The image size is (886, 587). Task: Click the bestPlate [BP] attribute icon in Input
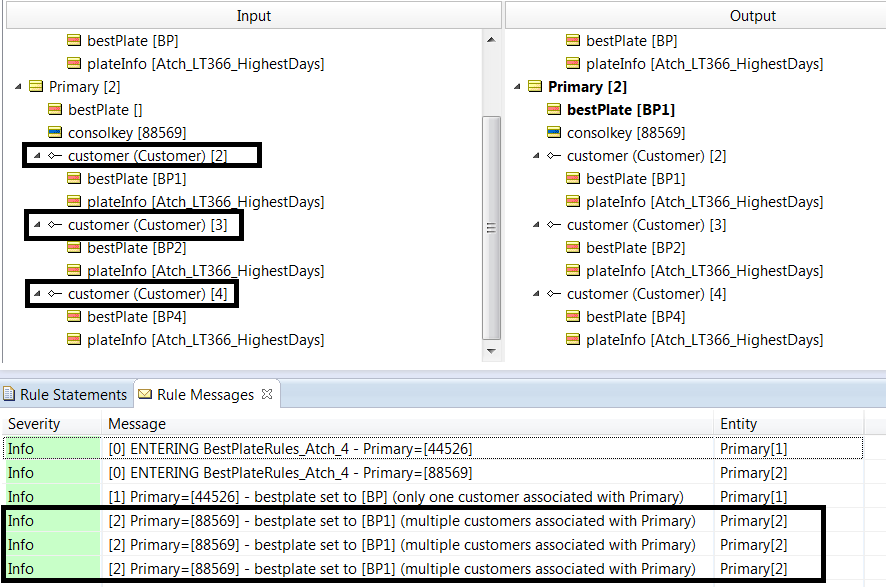click(73, 40)
